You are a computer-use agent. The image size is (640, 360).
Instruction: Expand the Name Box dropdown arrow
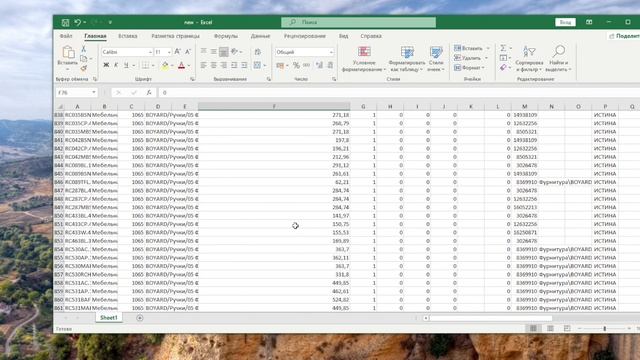pyautogui.click(x=94, y=93)
